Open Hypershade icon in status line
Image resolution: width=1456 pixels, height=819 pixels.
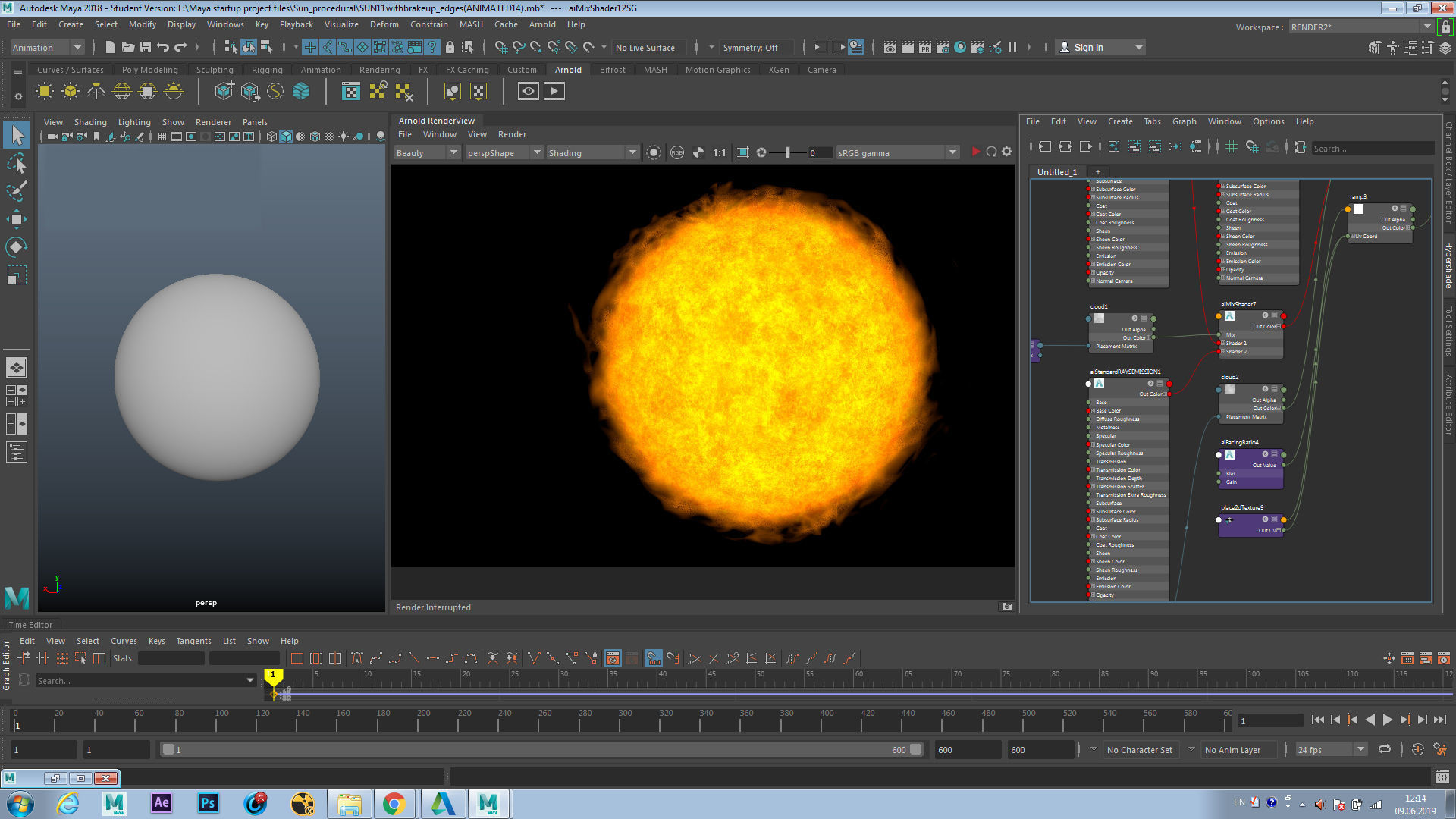point(960,47)
